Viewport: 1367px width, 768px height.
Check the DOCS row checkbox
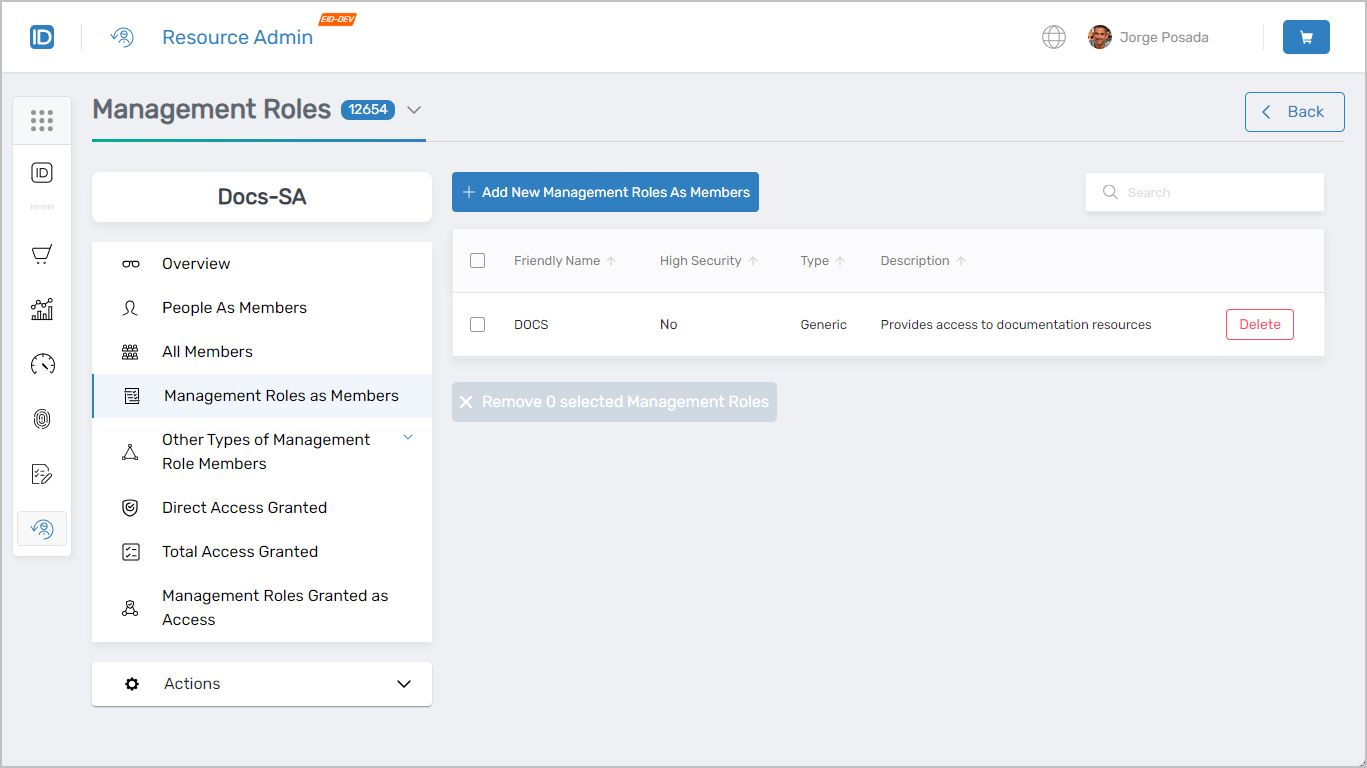[477, 324]
